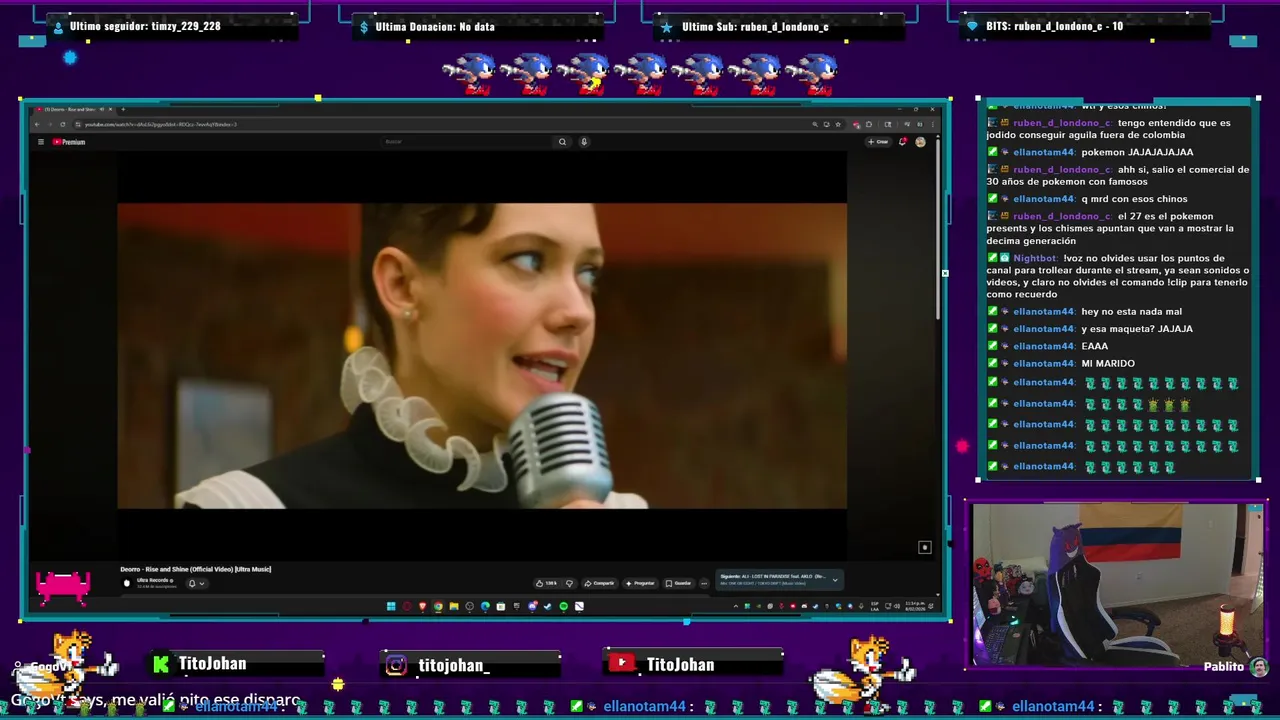Click the Compartir share button
Viewport: 1280px width, 720px height.
click(600, 583)
